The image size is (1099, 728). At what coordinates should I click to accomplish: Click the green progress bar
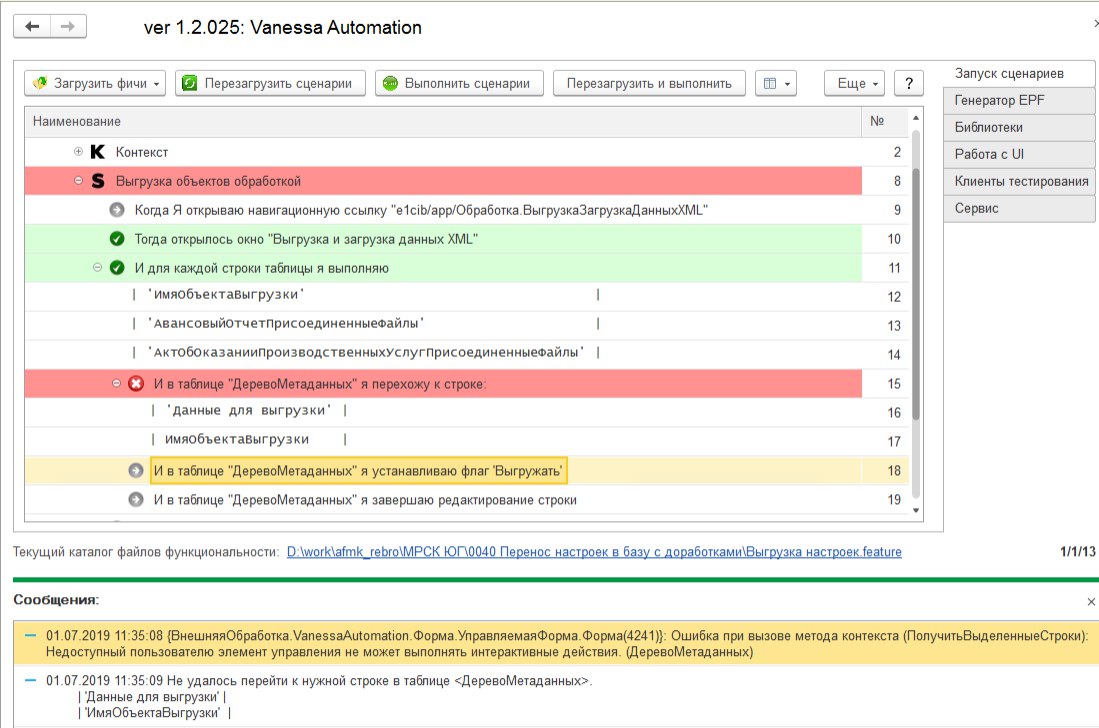pyautogui.click(x=555, y=579)
